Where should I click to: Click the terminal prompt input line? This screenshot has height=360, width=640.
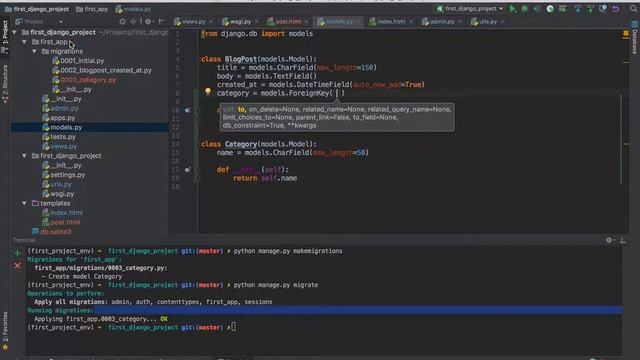(x=233, y=327)
